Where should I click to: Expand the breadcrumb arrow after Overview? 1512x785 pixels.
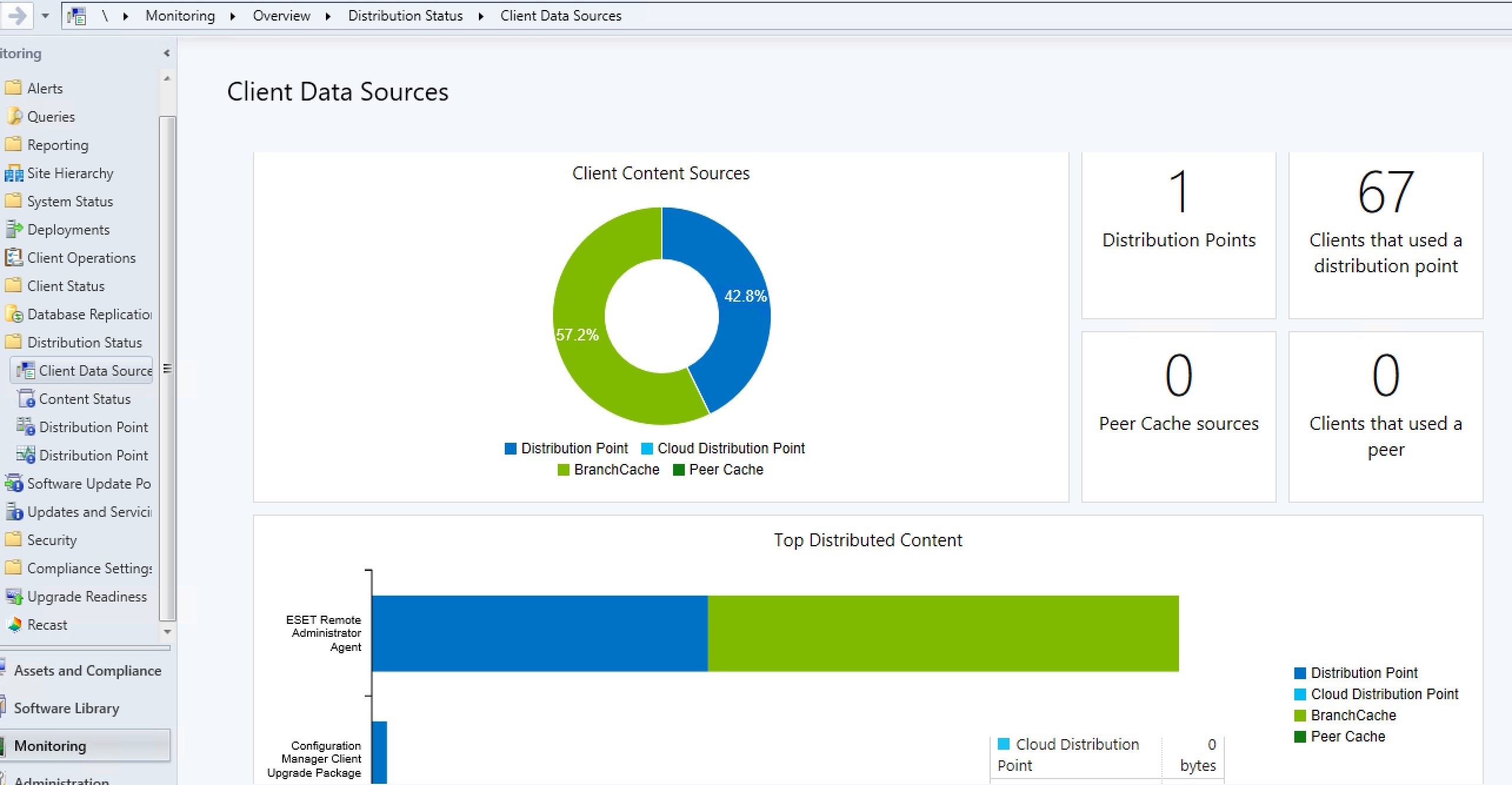[328, 16]
